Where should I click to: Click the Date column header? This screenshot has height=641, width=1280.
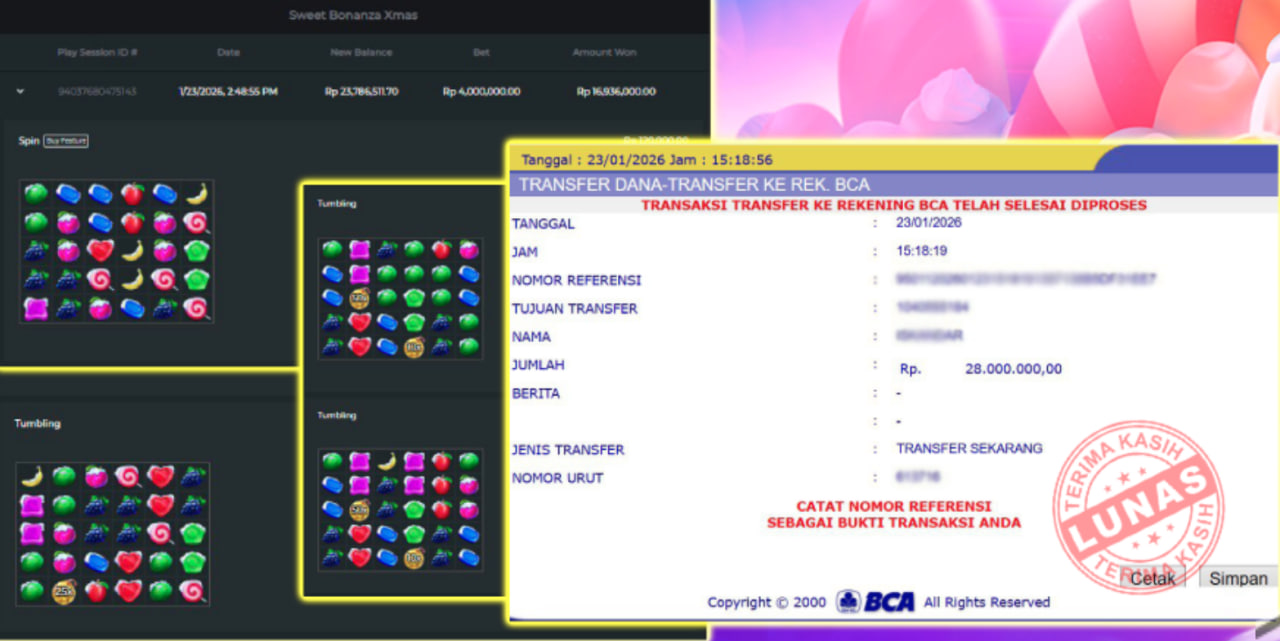228,52
